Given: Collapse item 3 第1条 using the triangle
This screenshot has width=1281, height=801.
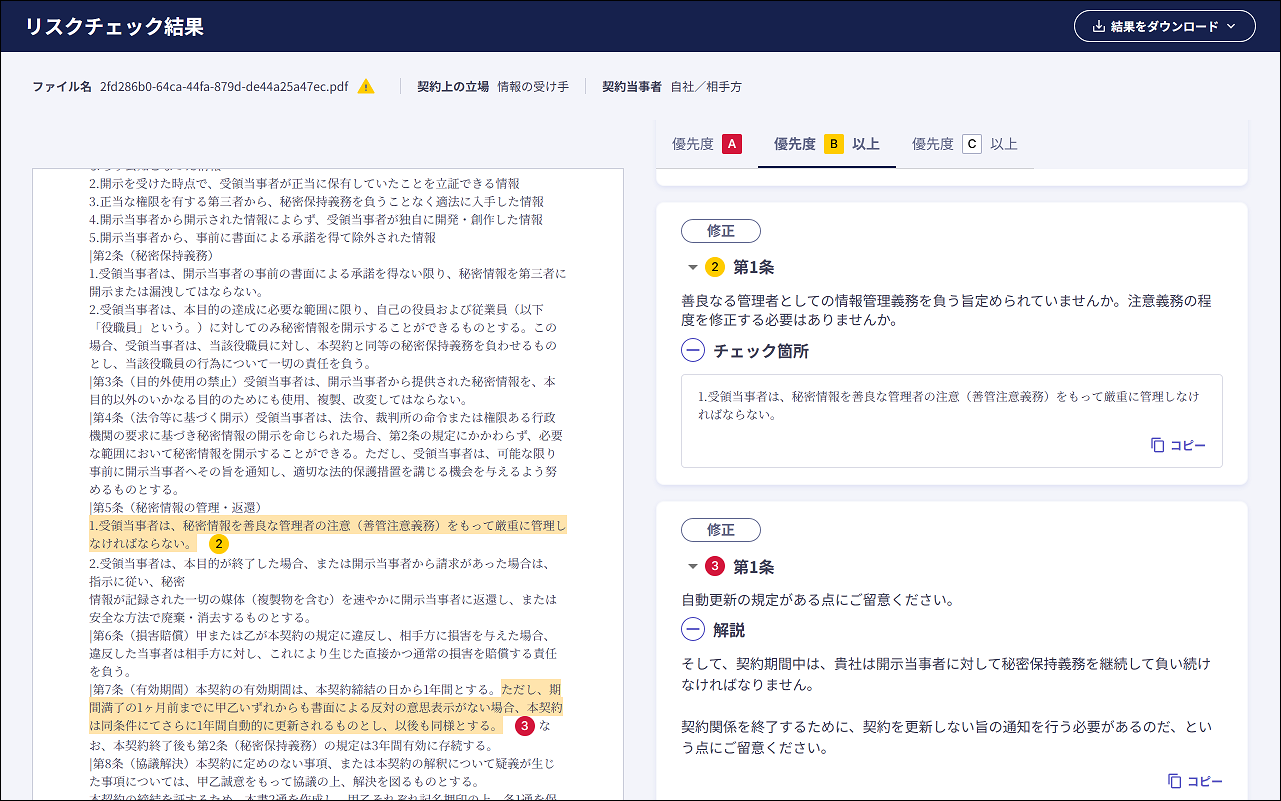Looking at the screenshot, I should point(692,567).
